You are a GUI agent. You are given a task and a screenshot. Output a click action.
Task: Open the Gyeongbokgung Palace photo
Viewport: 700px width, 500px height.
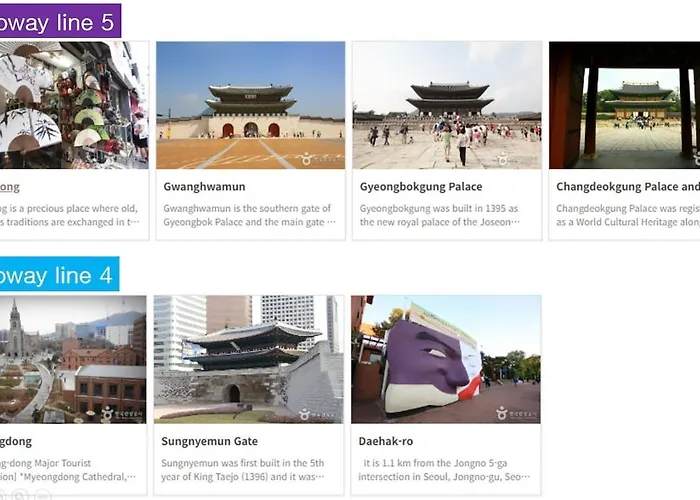447,105
